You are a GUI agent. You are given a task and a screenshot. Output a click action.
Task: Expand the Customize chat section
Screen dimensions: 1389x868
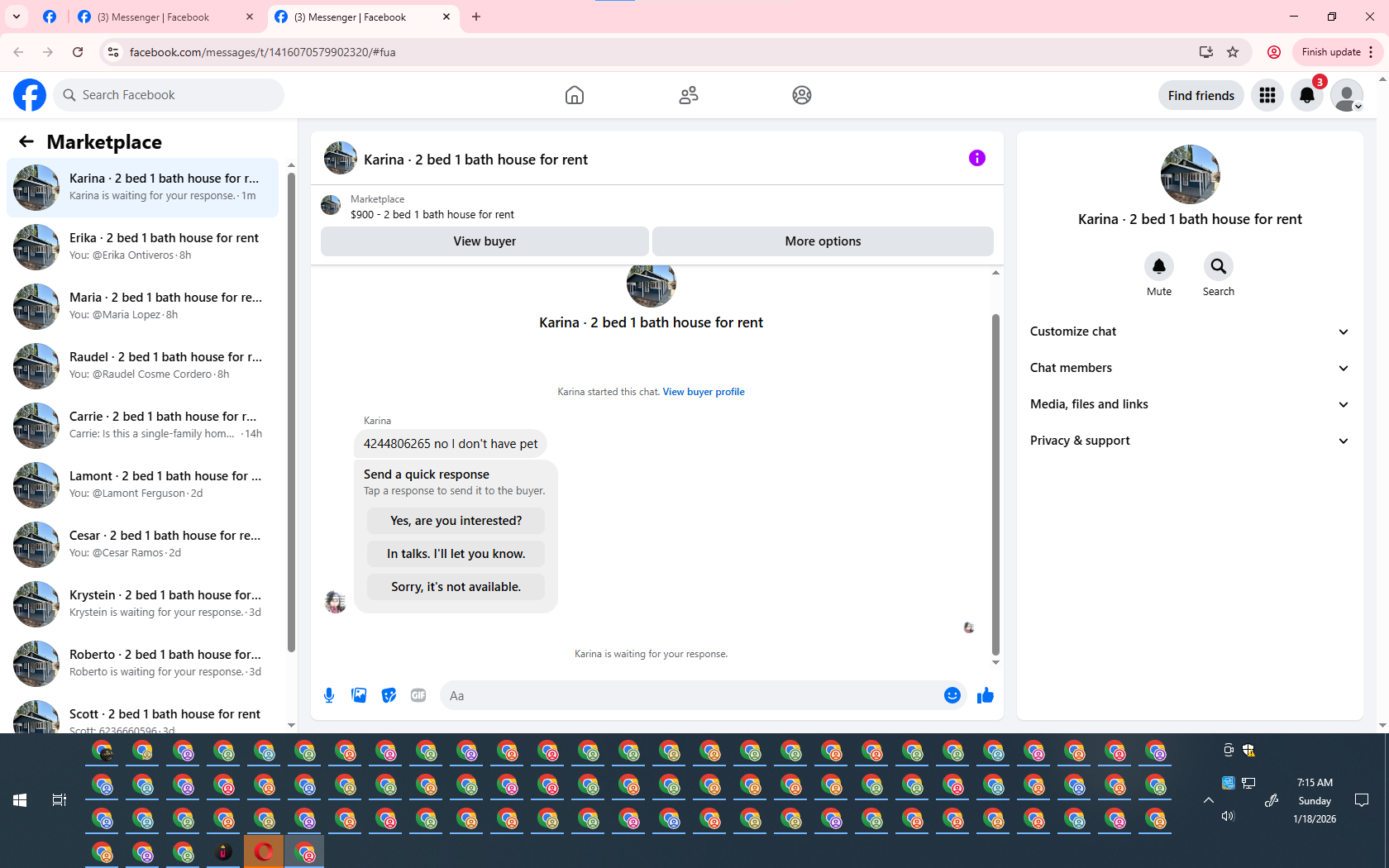tap(1190, 331)
